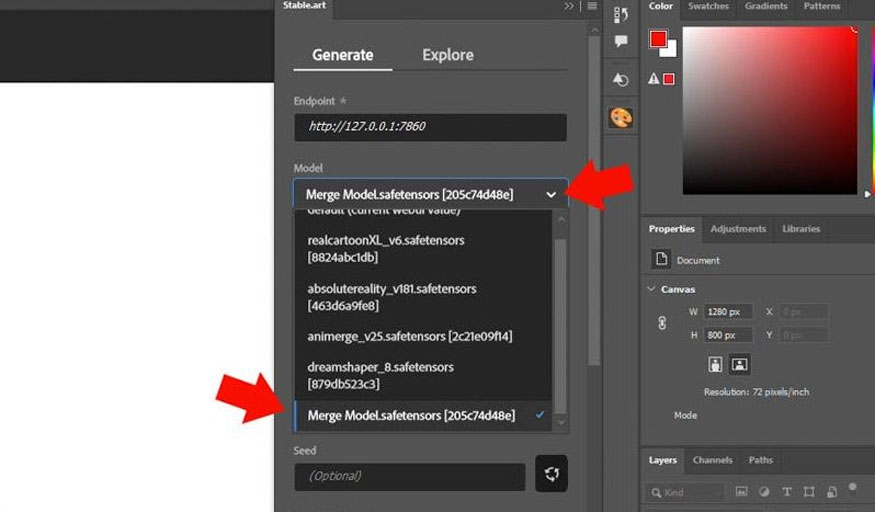Open the Stable.art palette plugin icon
Viewport: 875px width, 512px height.
tap(621, 118)
